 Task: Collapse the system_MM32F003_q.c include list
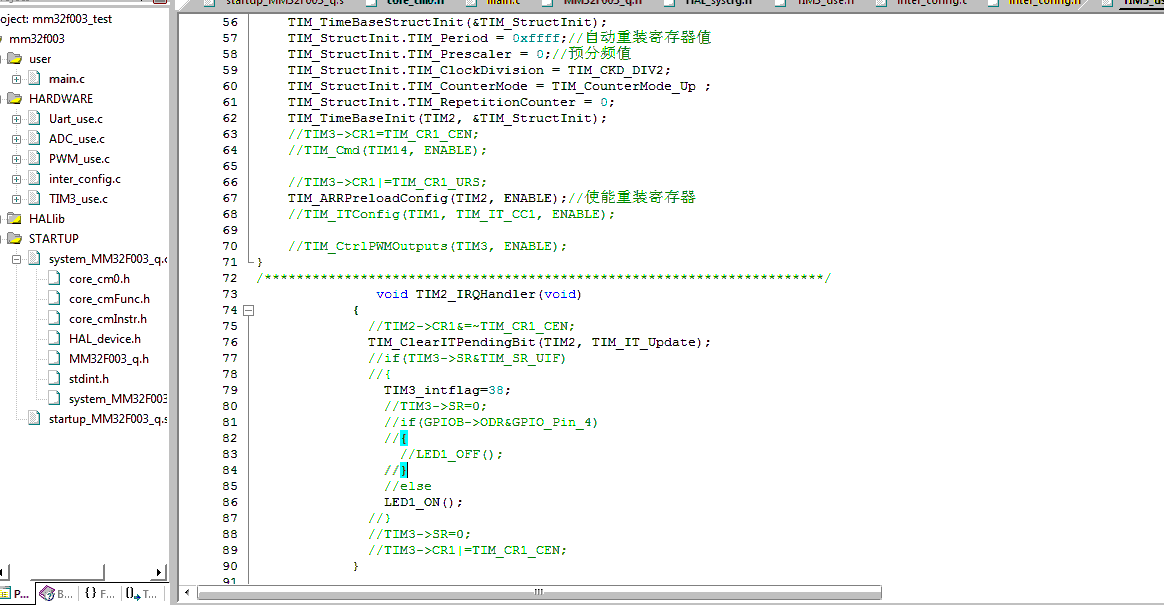(16, 259)
